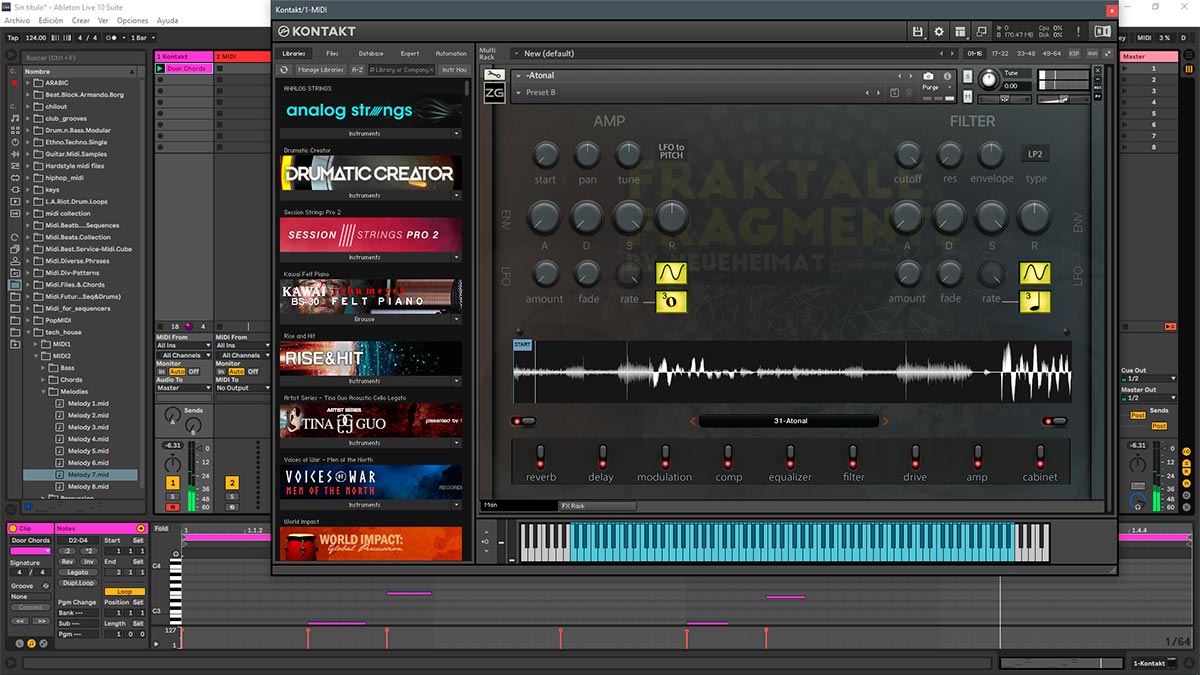Open Audio To Master dropdown
Viewport: 1200px width, 675px height.
tap(182, 388)
